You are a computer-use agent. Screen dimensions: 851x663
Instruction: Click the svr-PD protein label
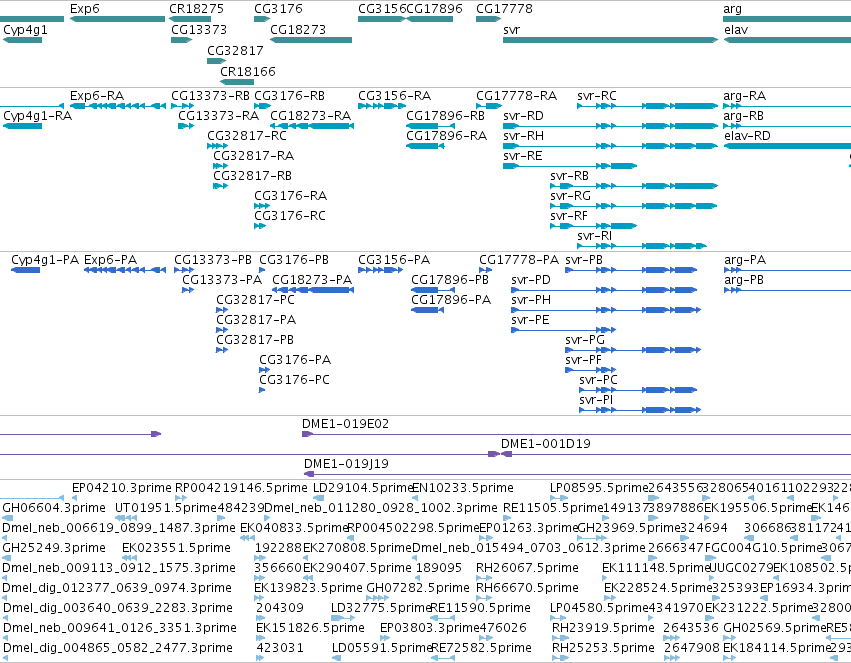pyautogui.click(x=531, y=280)
